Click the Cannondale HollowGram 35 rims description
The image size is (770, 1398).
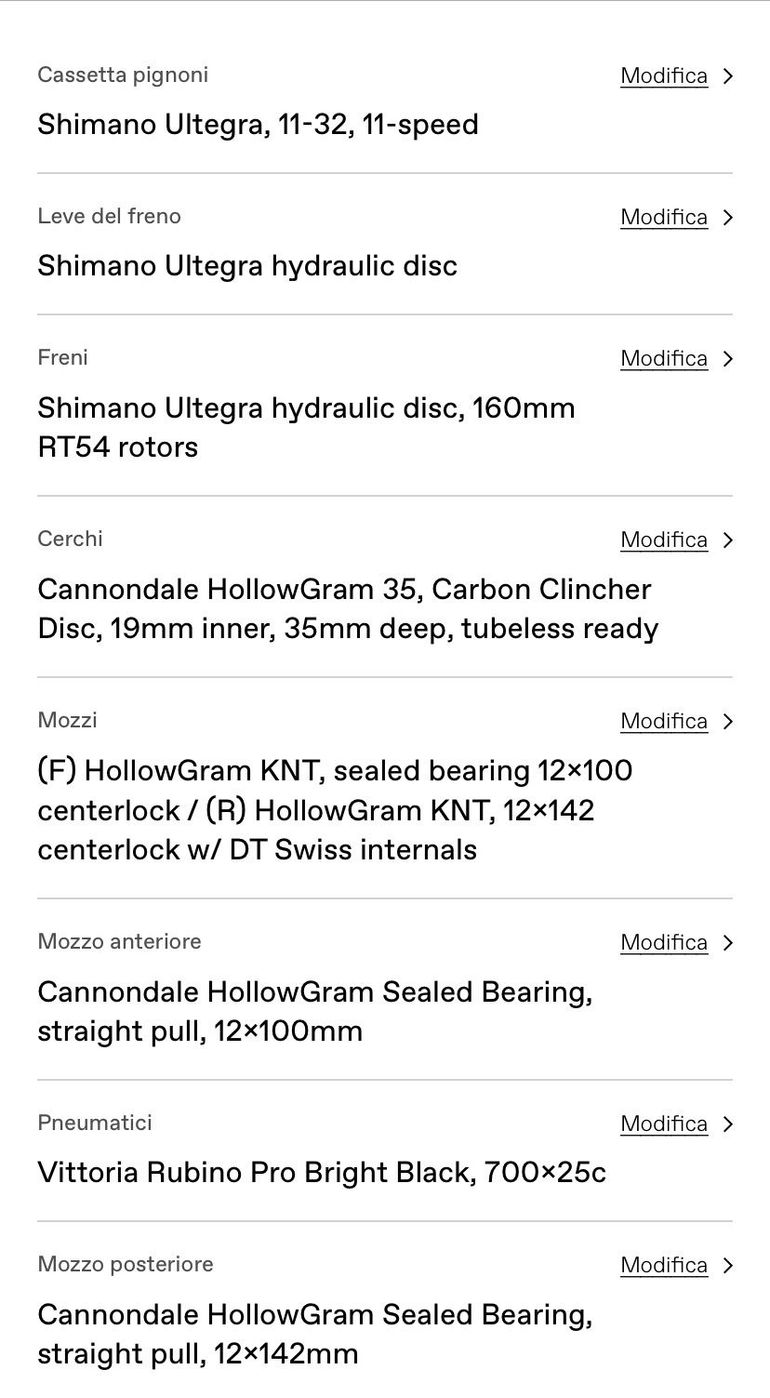pos(347,609)
